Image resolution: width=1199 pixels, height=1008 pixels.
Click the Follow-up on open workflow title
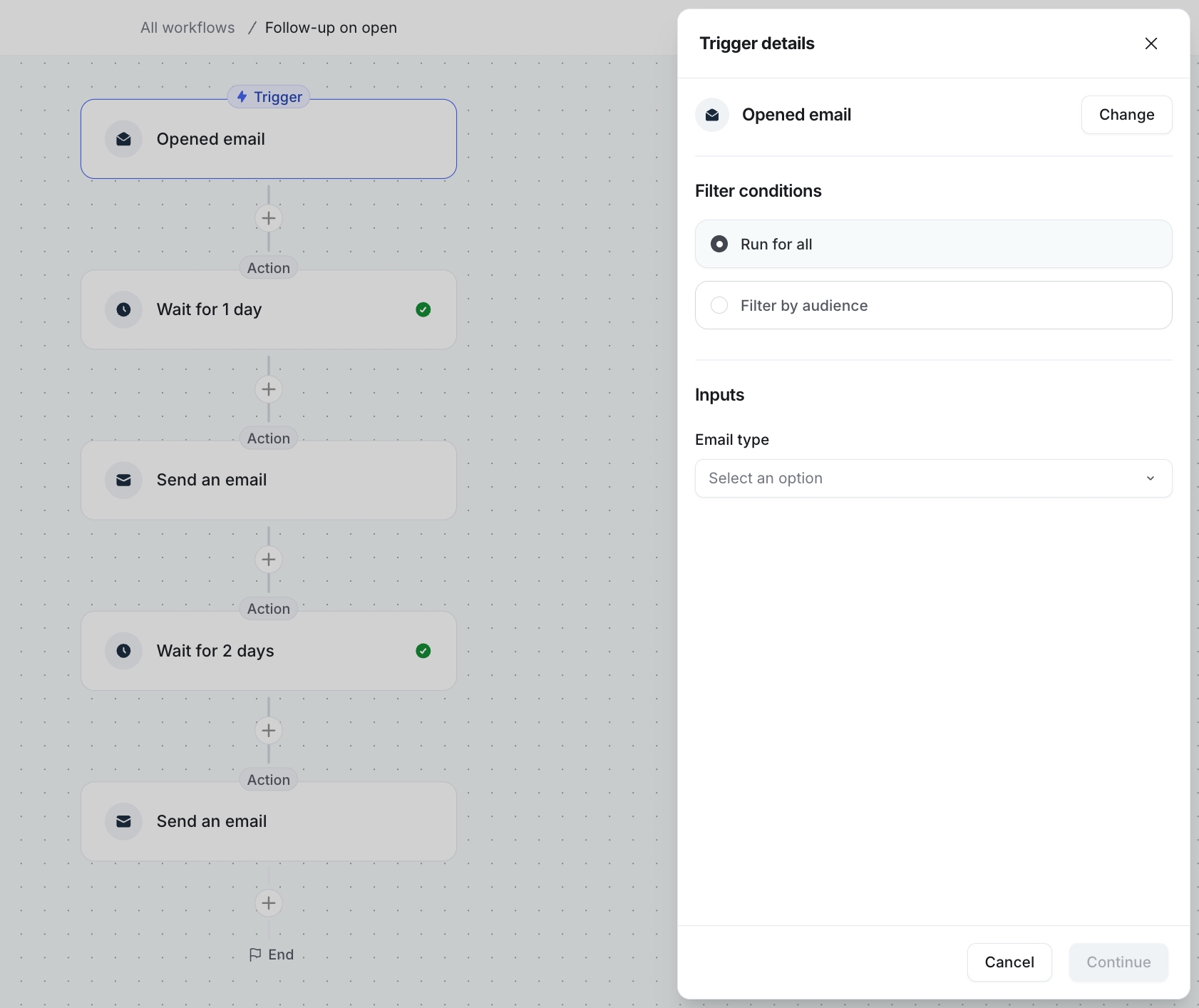click(x=331, y=28)
